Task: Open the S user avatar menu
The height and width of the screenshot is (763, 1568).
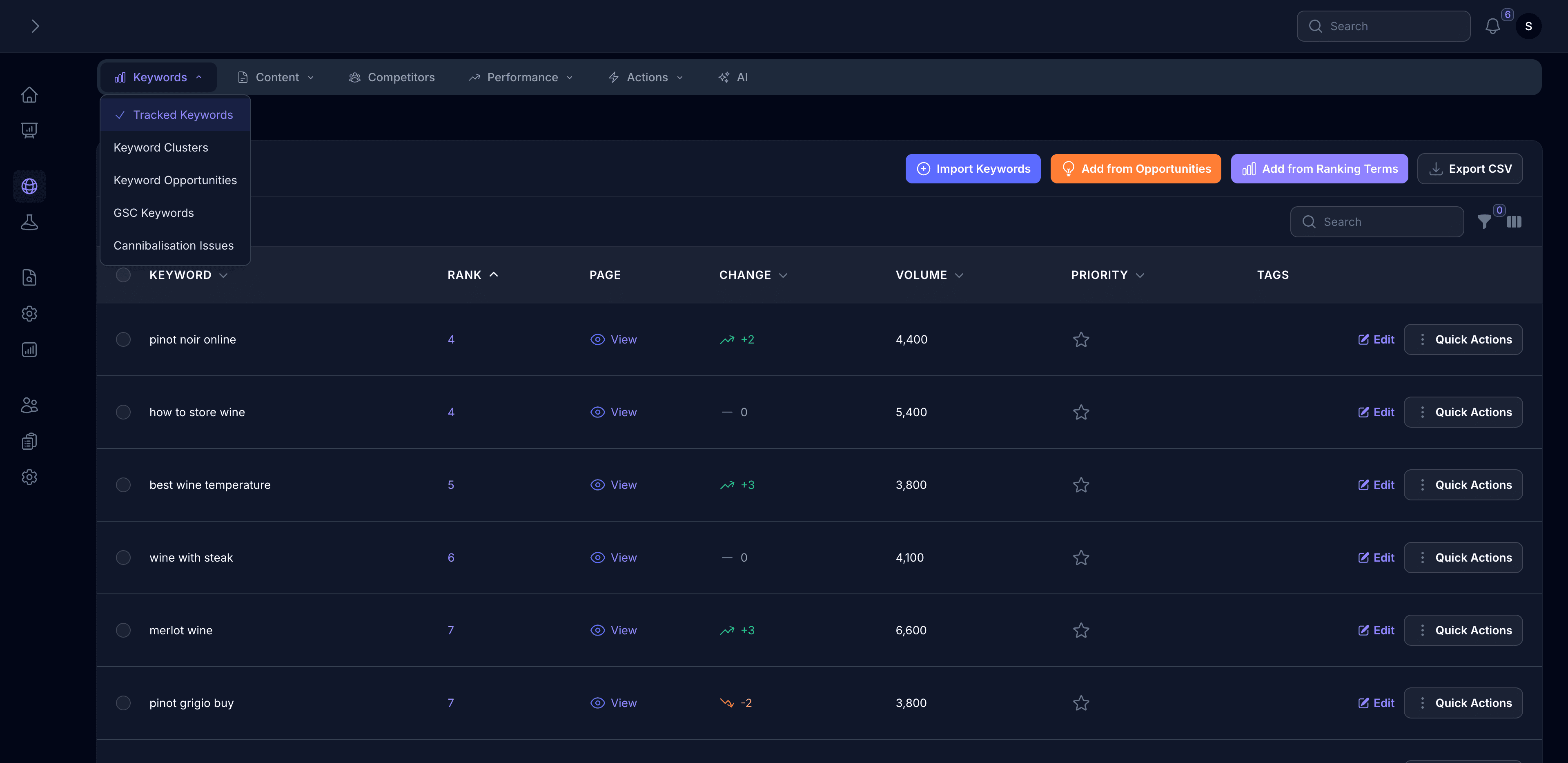Action: coord(1528,26)
